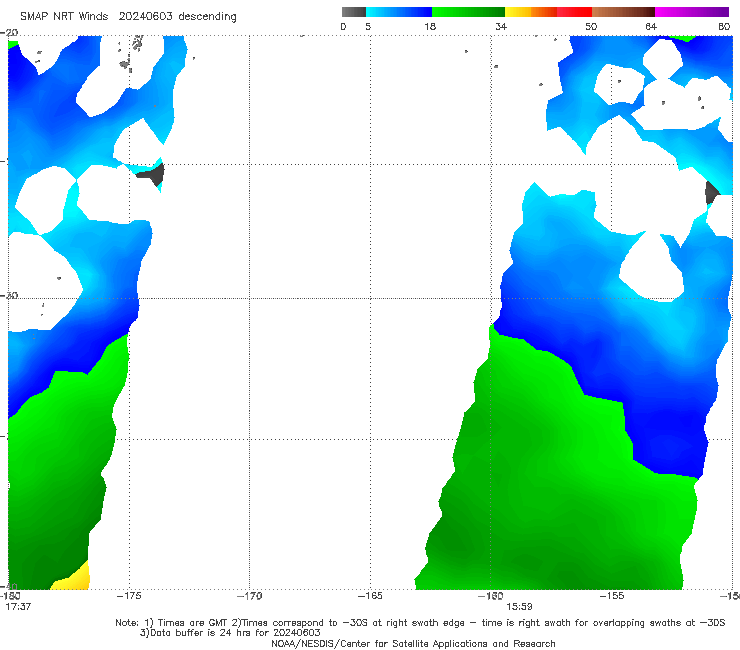Click the color bar label '18'

tap(429, 26)
